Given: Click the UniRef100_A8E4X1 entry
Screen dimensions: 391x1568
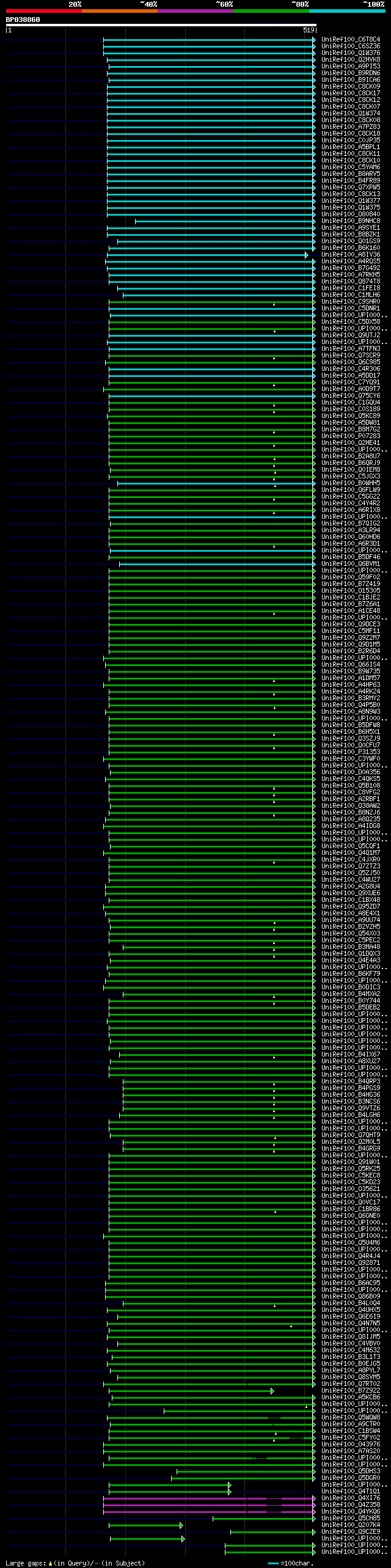Looking at the screenshot, I should click(351, 914).
